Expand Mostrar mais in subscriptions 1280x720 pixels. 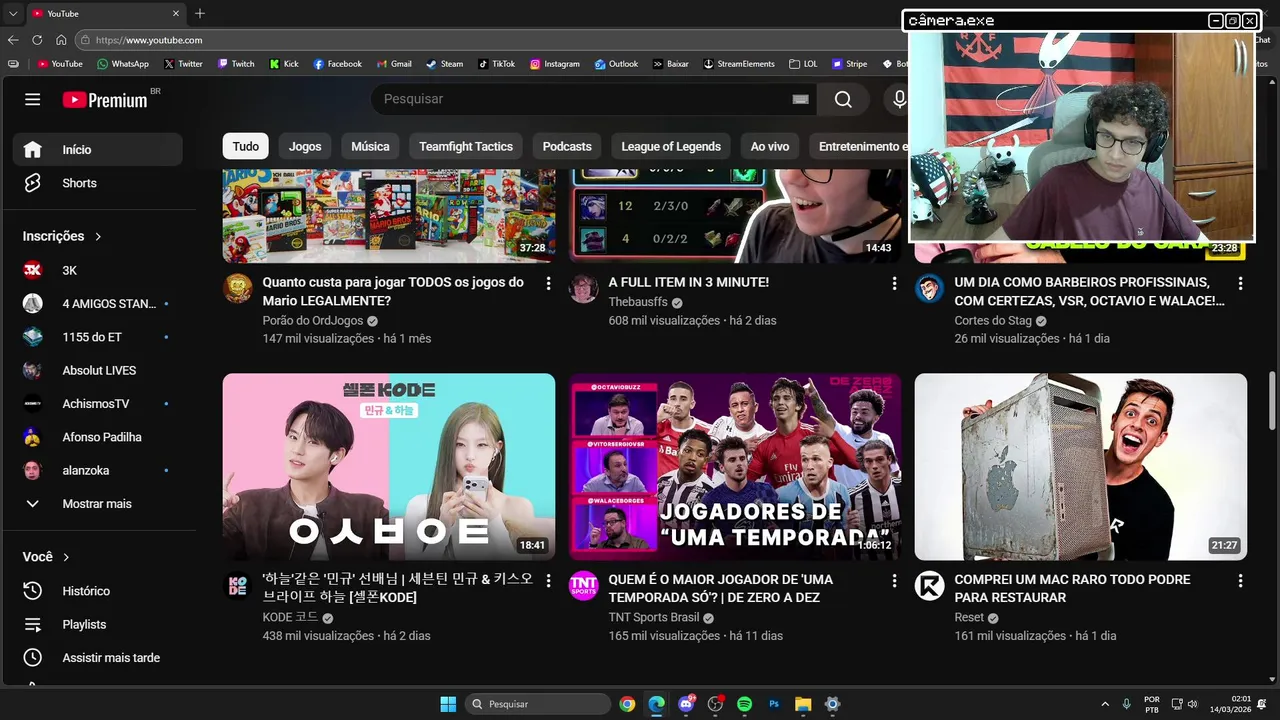click(98, 504)
